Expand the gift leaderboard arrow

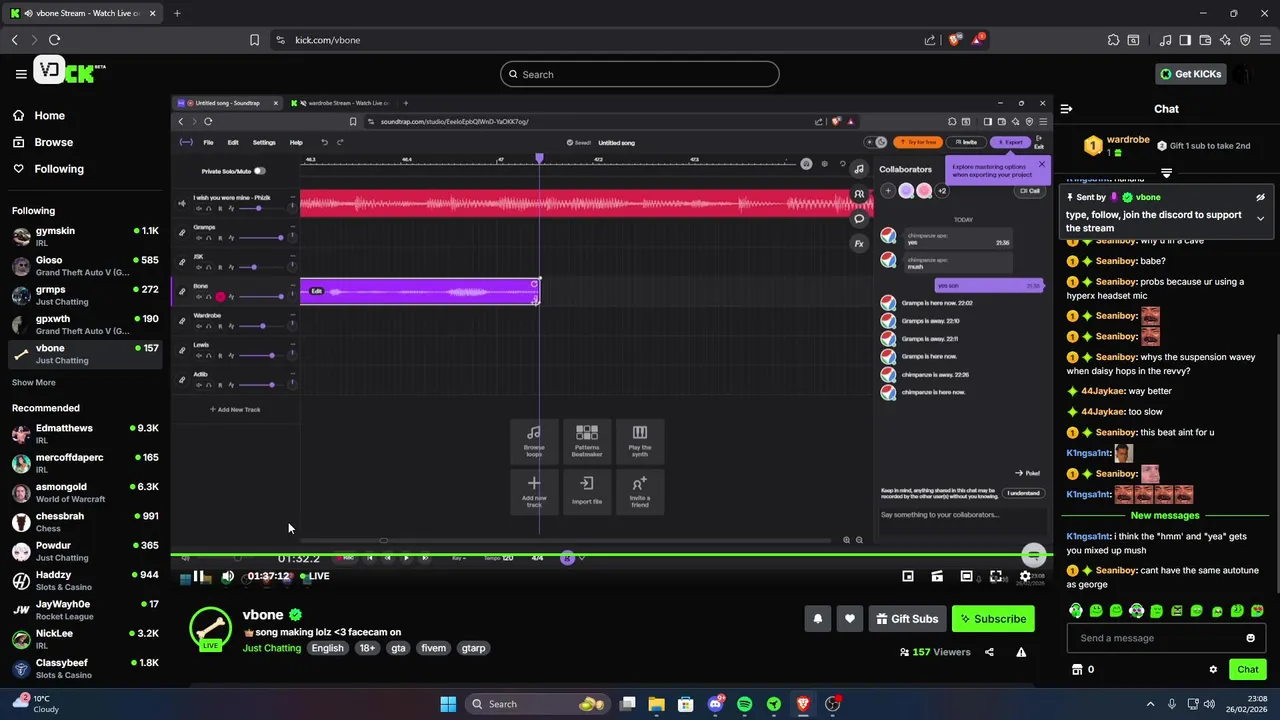(1166, 173)
